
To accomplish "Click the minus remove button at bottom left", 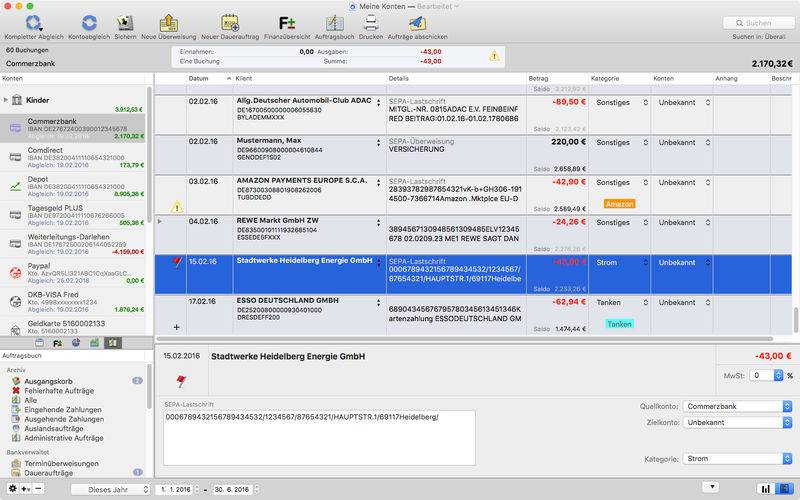I will point(38,489).
